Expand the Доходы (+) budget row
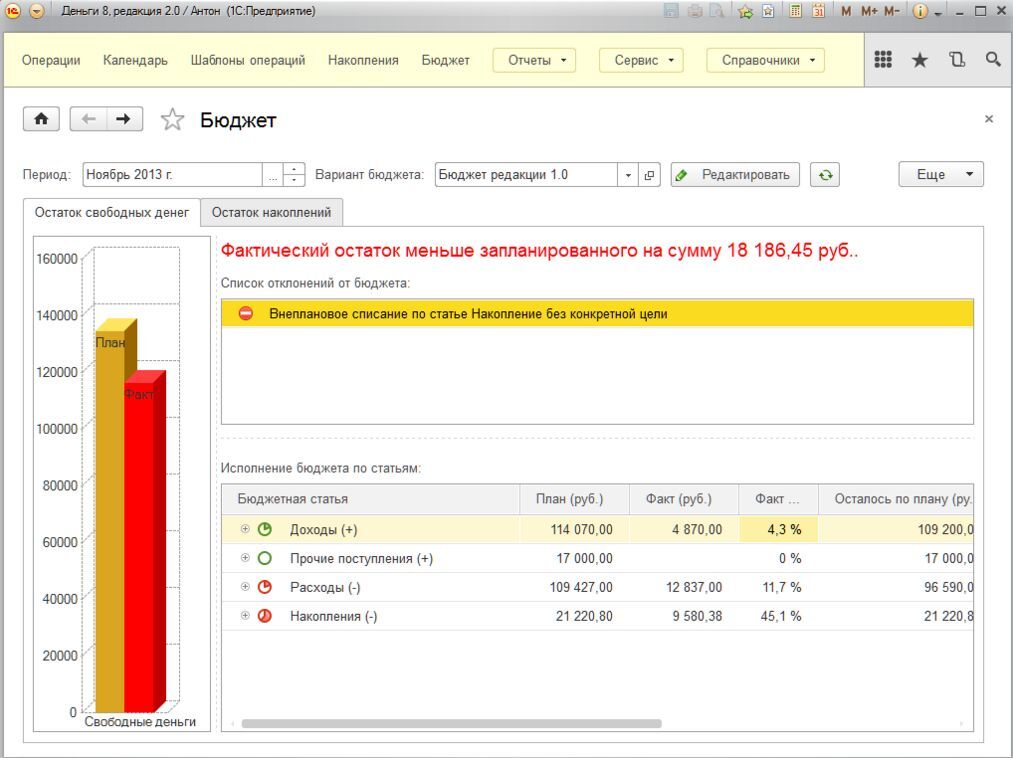 click(245, 529)
